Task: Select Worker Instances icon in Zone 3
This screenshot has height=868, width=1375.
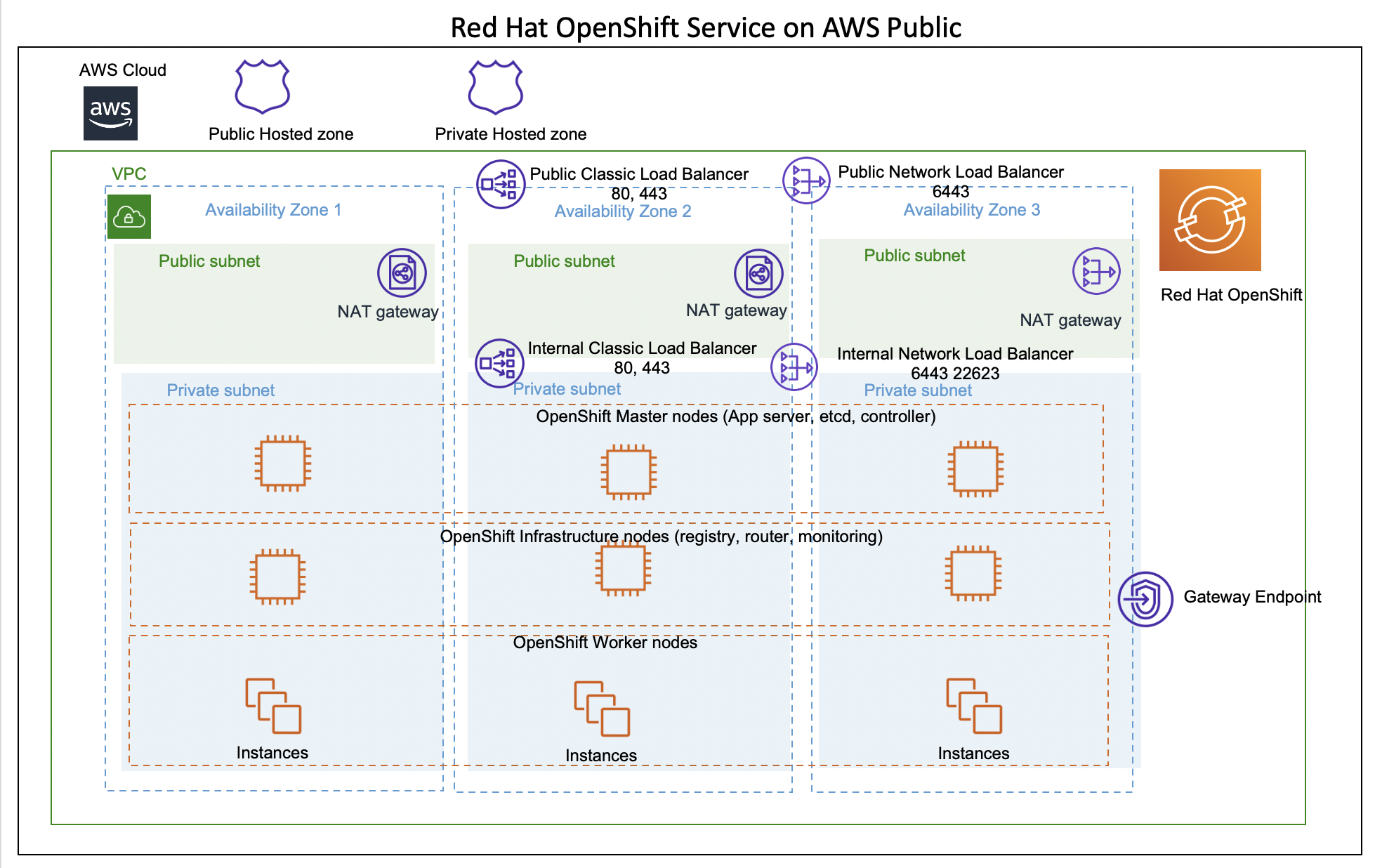Action: [x=974, y=706]
